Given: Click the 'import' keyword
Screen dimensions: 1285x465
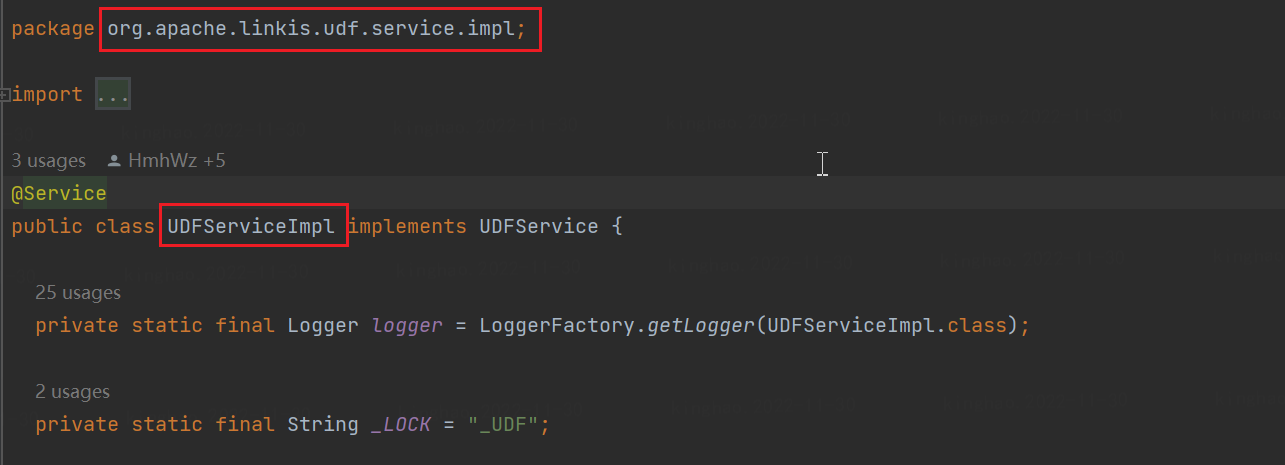Looking at the screenshot, I should (47, 95).
